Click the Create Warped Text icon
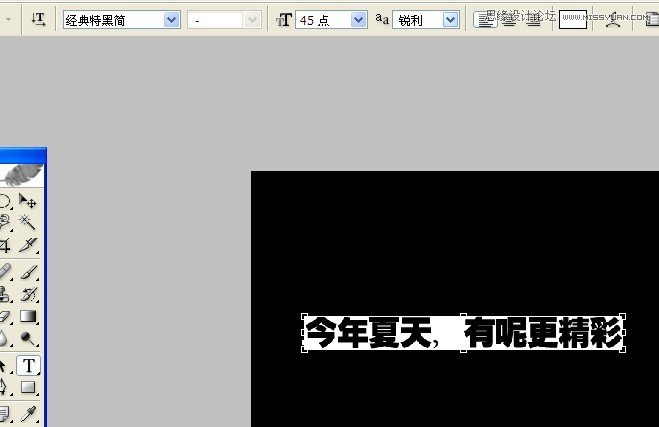The image size is (659, 427). pyautogui.click(x=612, y=19)
